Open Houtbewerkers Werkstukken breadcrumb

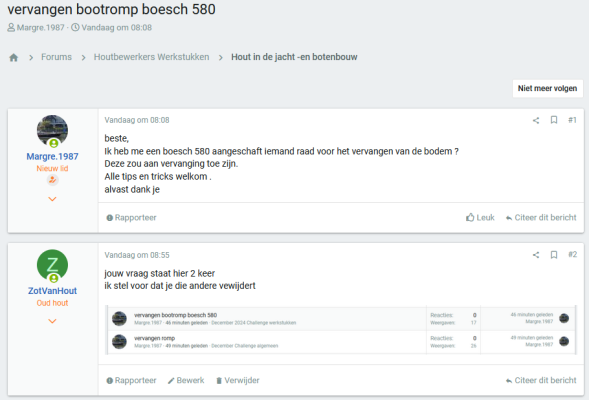tap(151, 57)
